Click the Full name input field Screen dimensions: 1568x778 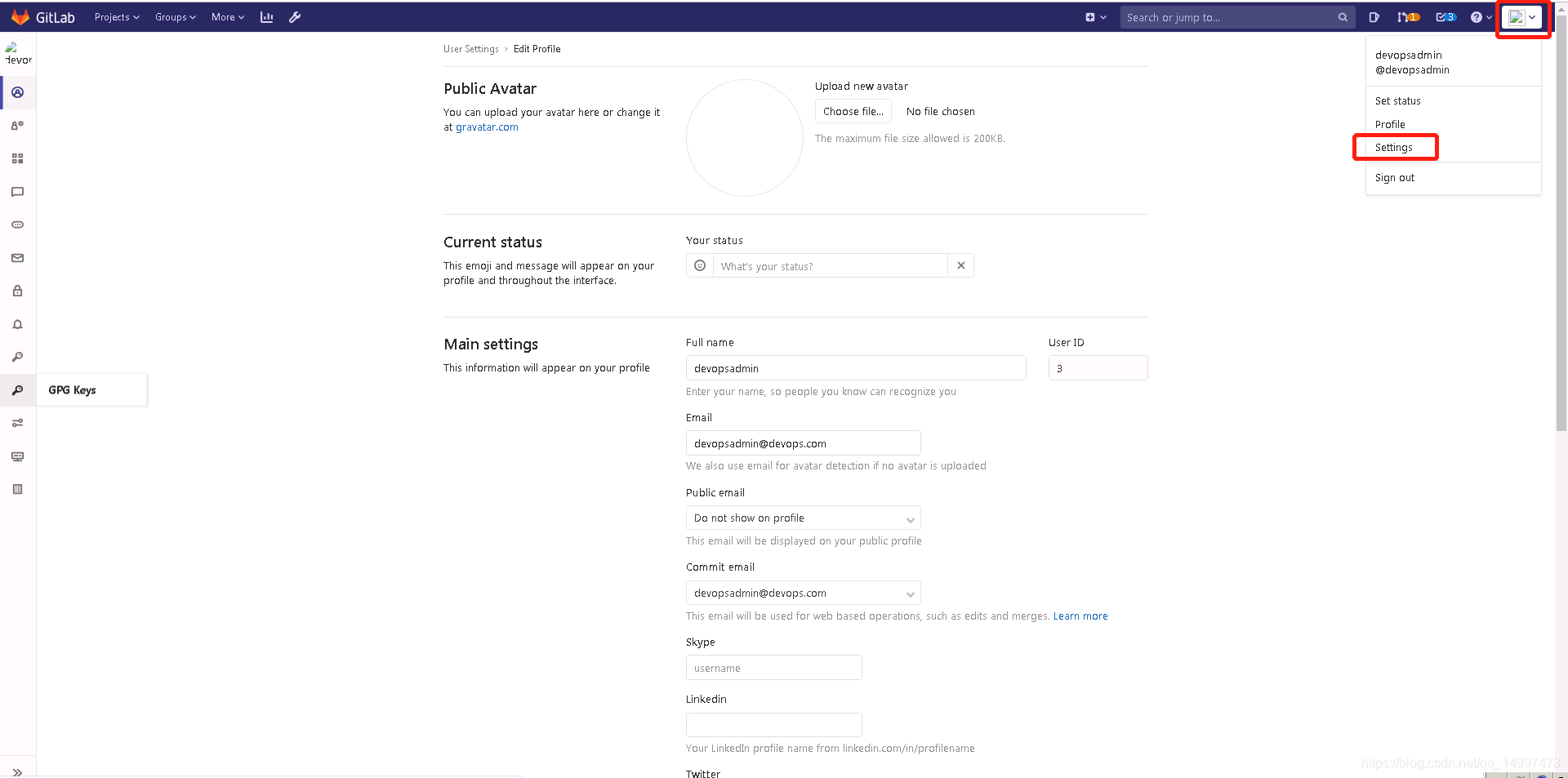pyautogui.click(x=856, y=368)
